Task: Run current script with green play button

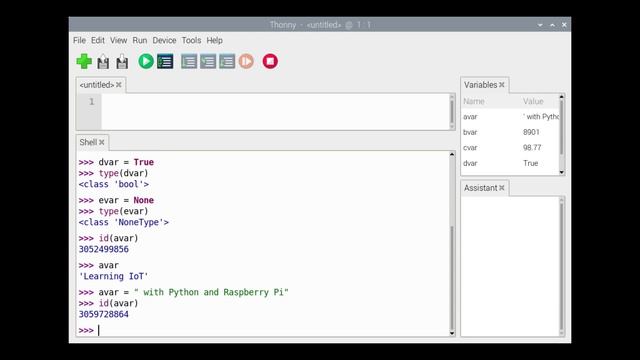Action: 146,62
